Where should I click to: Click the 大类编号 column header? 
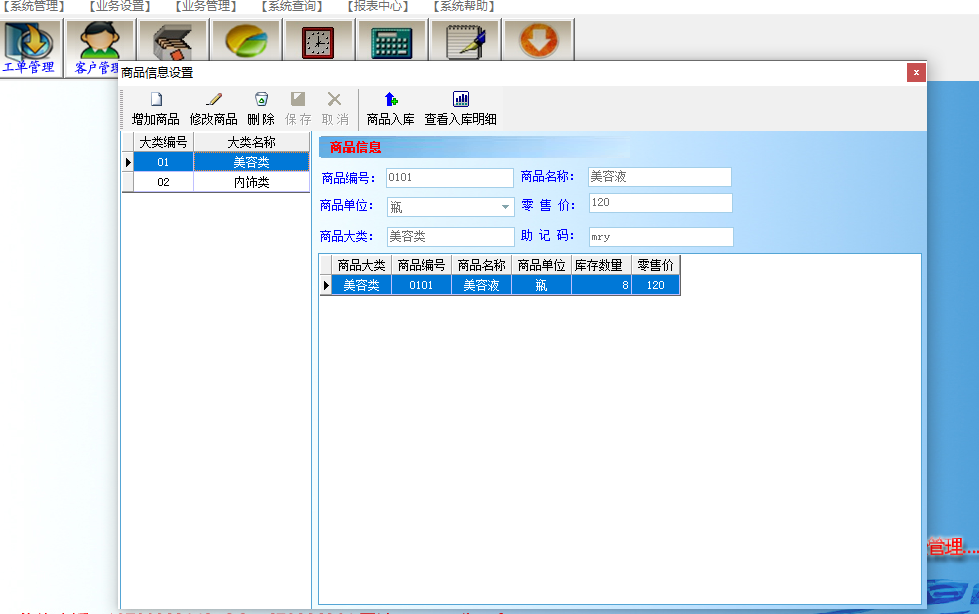pyautogui.click(x=164, y=142)
